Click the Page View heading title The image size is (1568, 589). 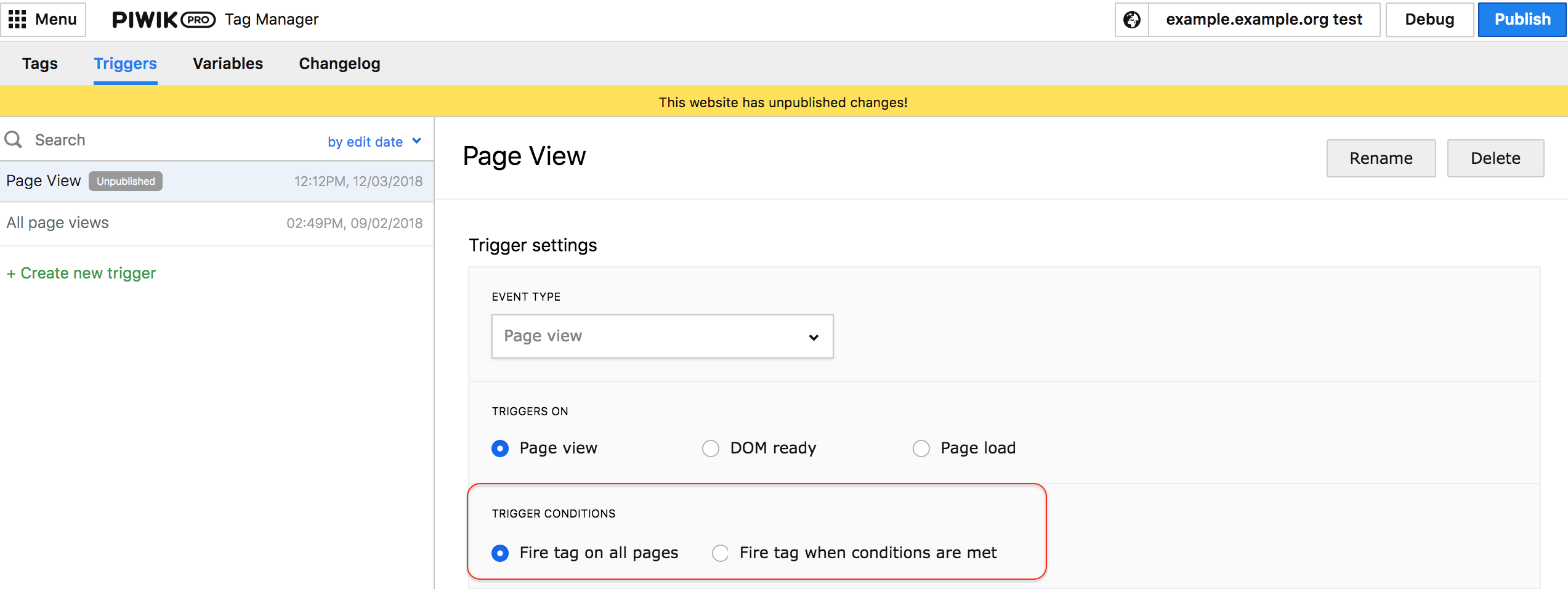(524, 156)
